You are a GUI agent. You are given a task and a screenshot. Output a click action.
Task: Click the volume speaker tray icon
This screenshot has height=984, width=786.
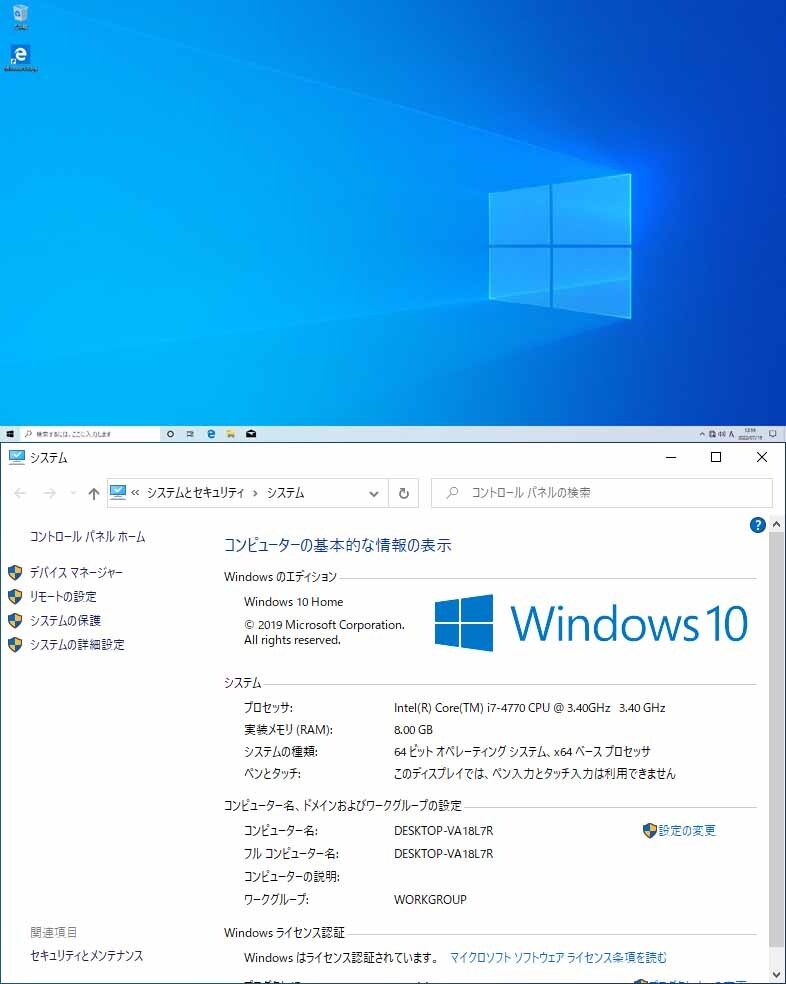tap(722, 434)
